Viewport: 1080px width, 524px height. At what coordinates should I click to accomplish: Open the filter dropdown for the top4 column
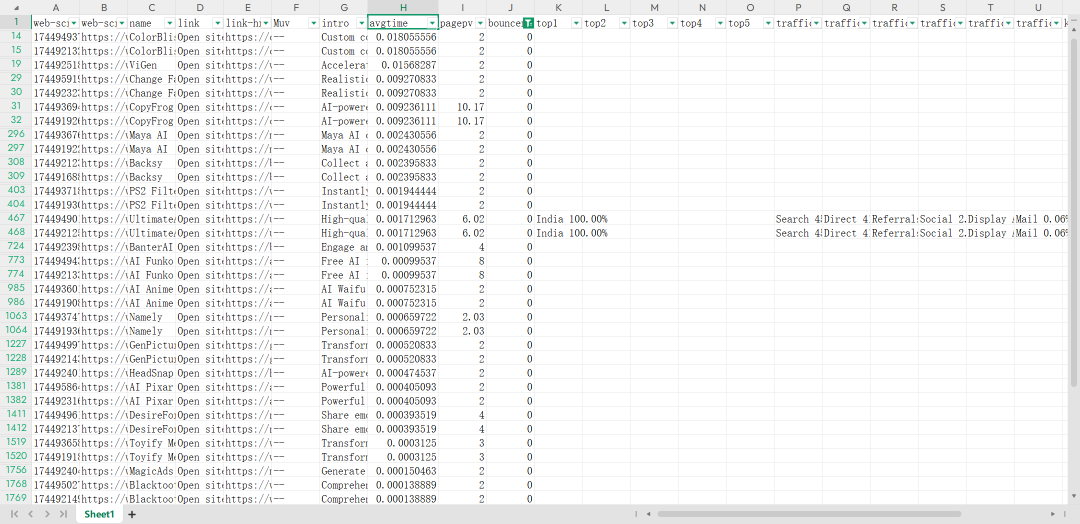pyautogui.click(x=720, y=23)
